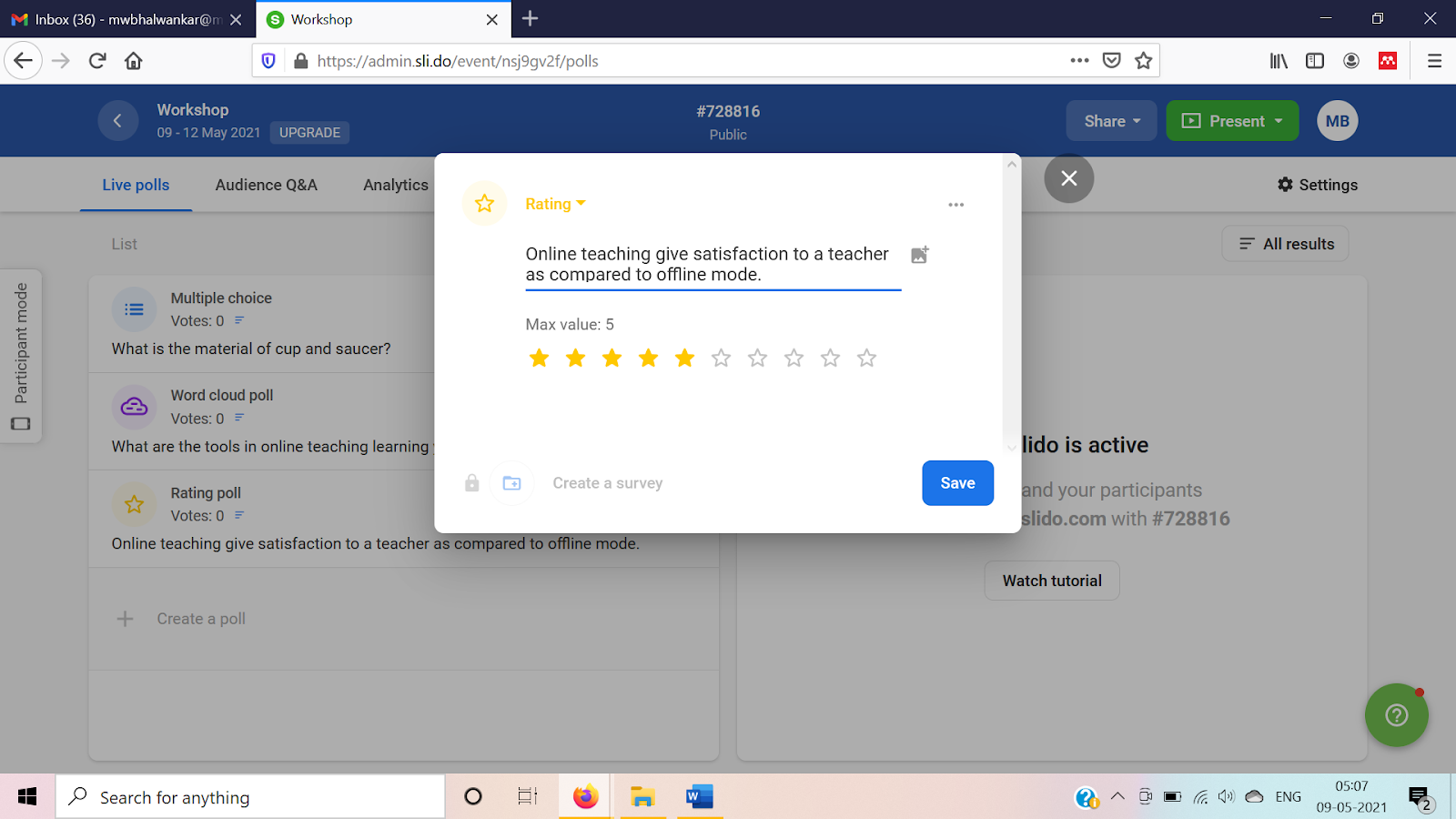
Task: Bookmark this page with the star icon
Action: [1144, 61]
